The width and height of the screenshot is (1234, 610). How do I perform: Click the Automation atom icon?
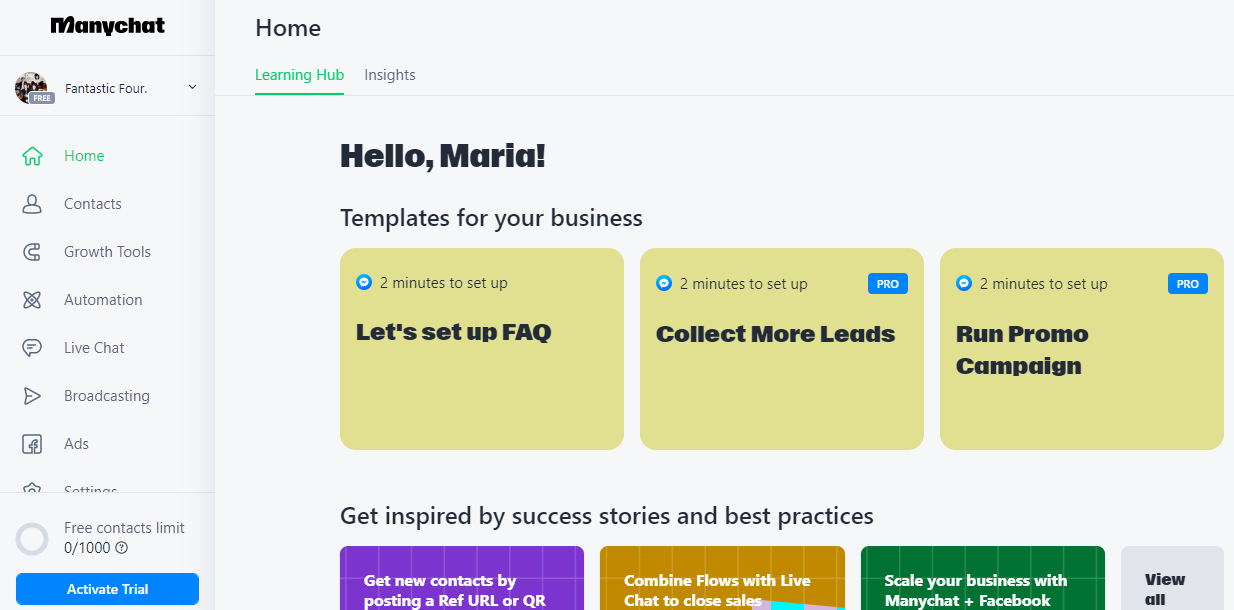[32, 300]
